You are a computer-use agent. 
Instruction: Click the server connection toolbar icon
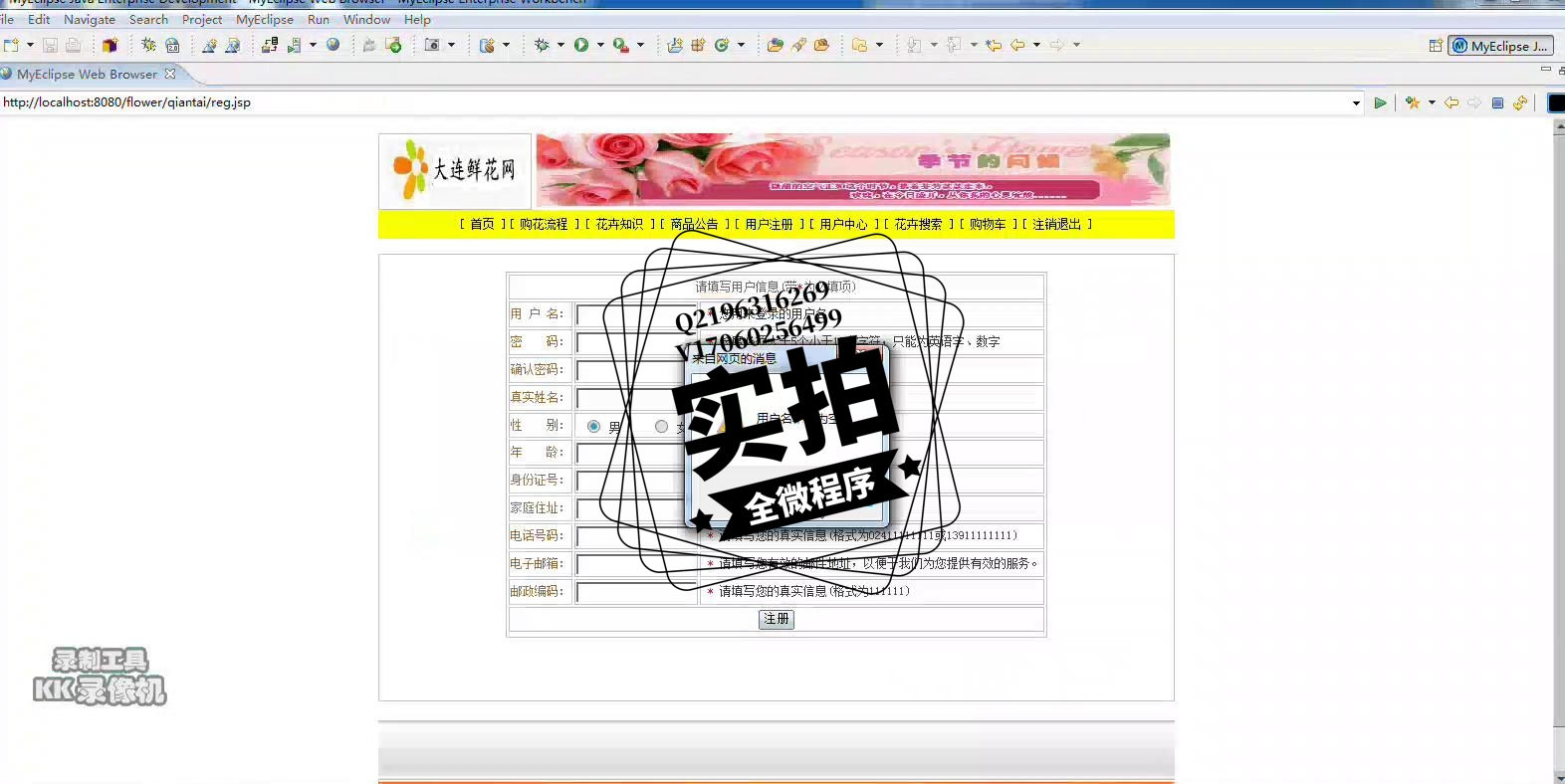coord(270,45)
